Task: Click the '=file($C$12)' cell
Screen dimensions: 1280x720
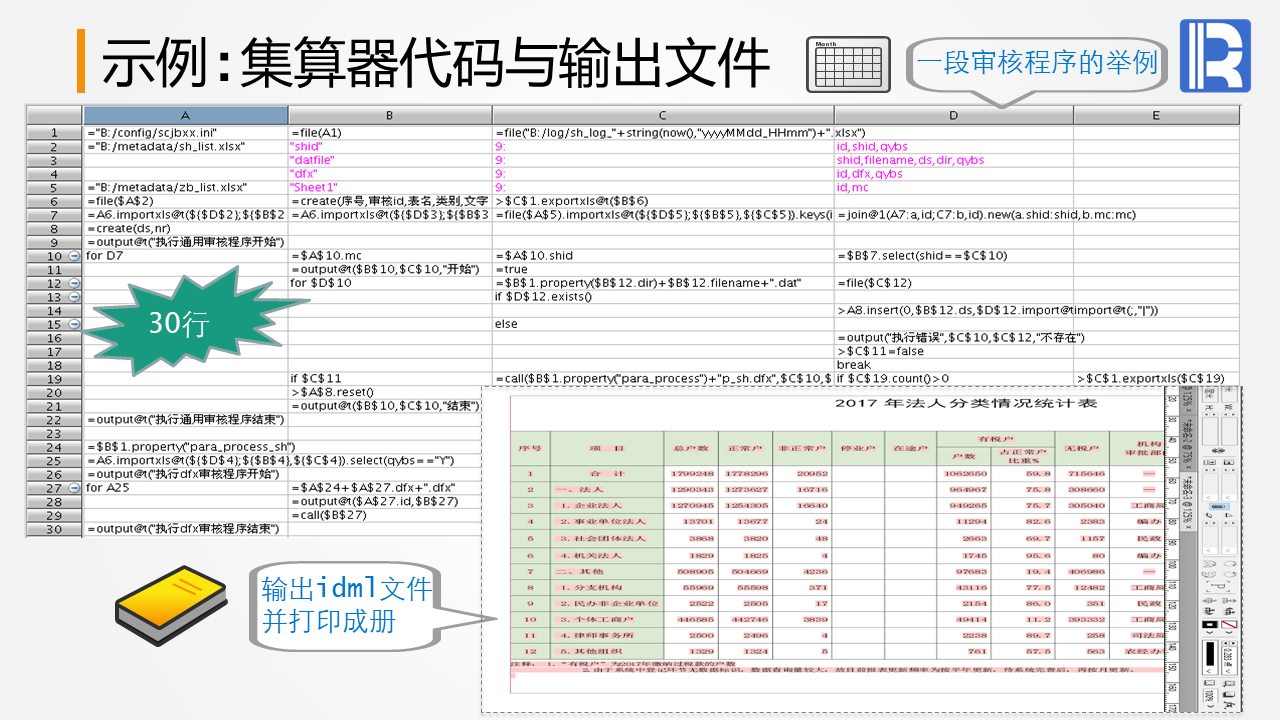Action: click(954, 283)
